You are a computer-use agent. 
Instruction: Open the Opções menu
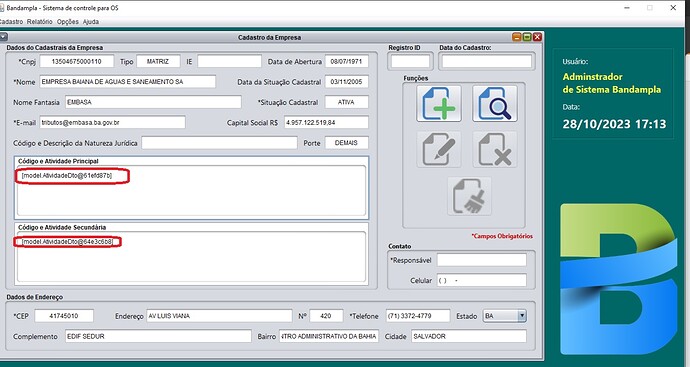tap(67, 22)
